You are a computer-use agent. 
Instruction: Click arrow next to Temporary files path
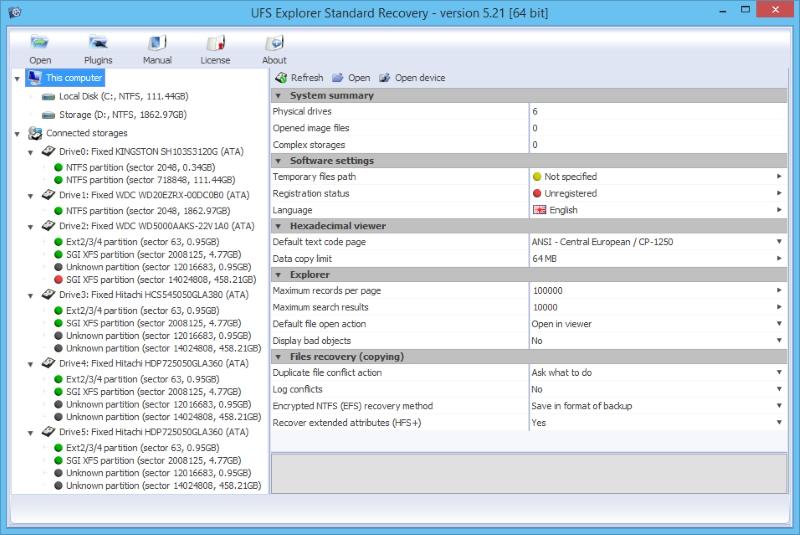pos(779,176)
